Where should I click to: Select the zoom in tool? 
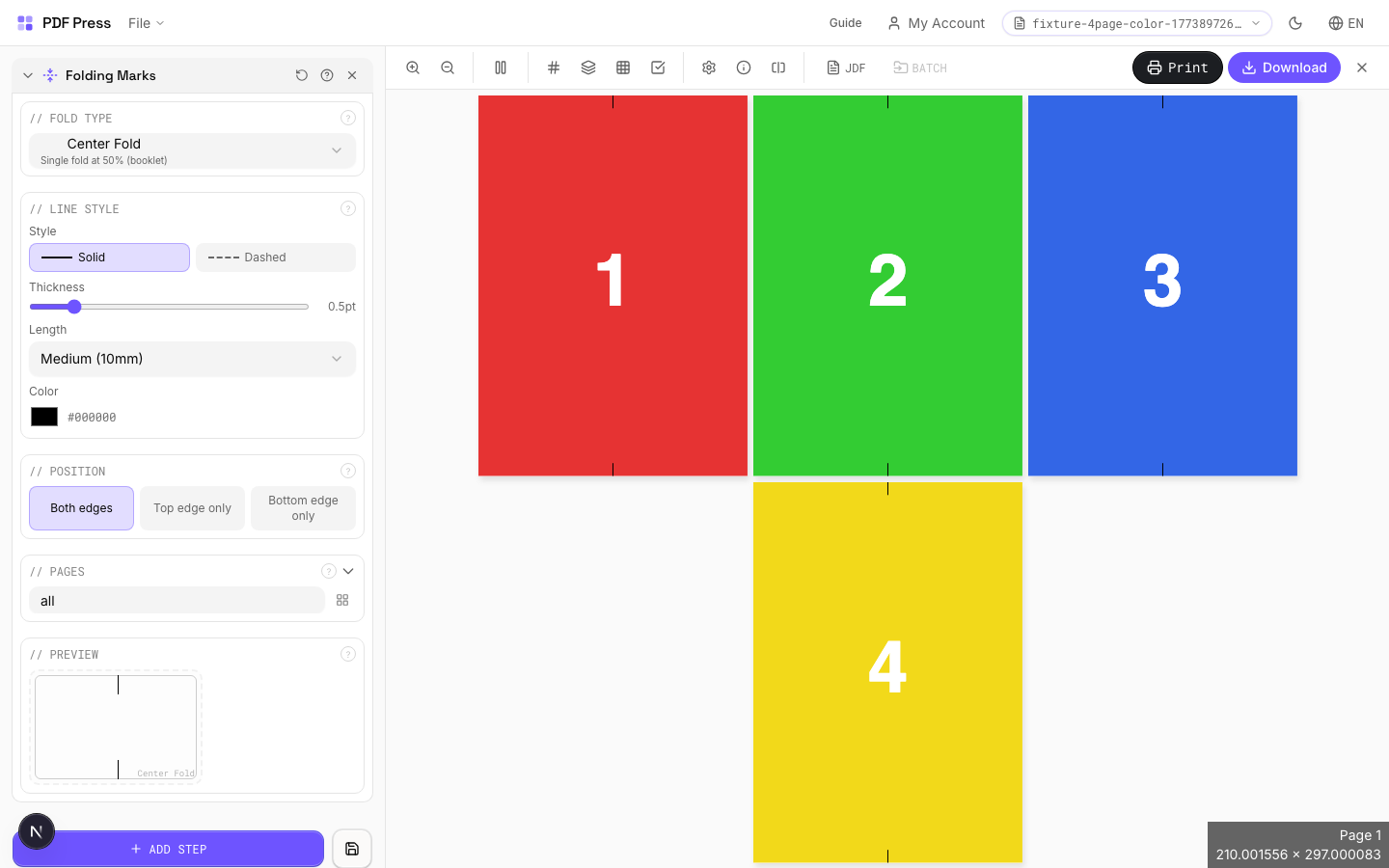click(413, 68)
